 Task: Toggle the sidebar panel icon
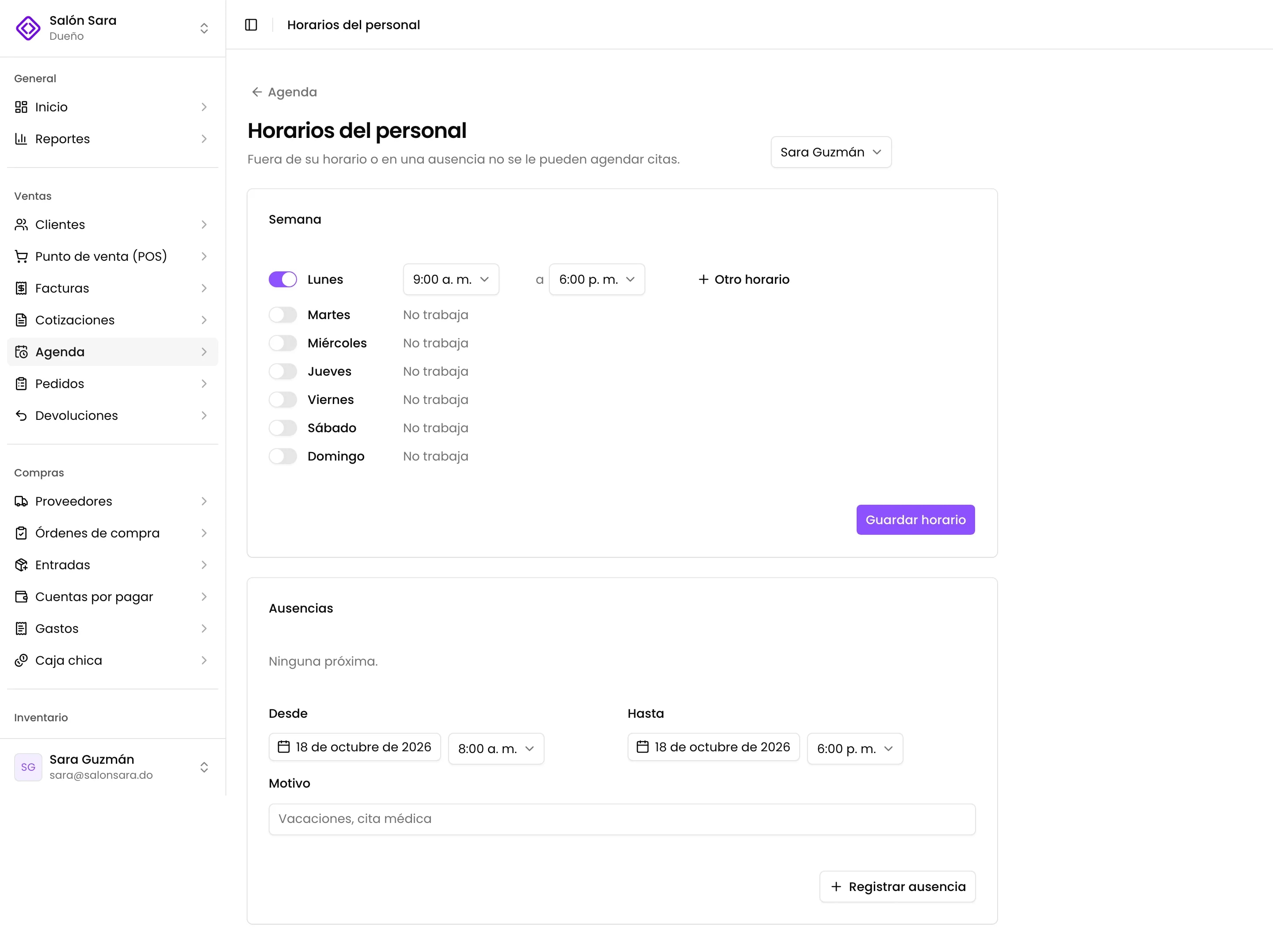(x=251, y=25)
